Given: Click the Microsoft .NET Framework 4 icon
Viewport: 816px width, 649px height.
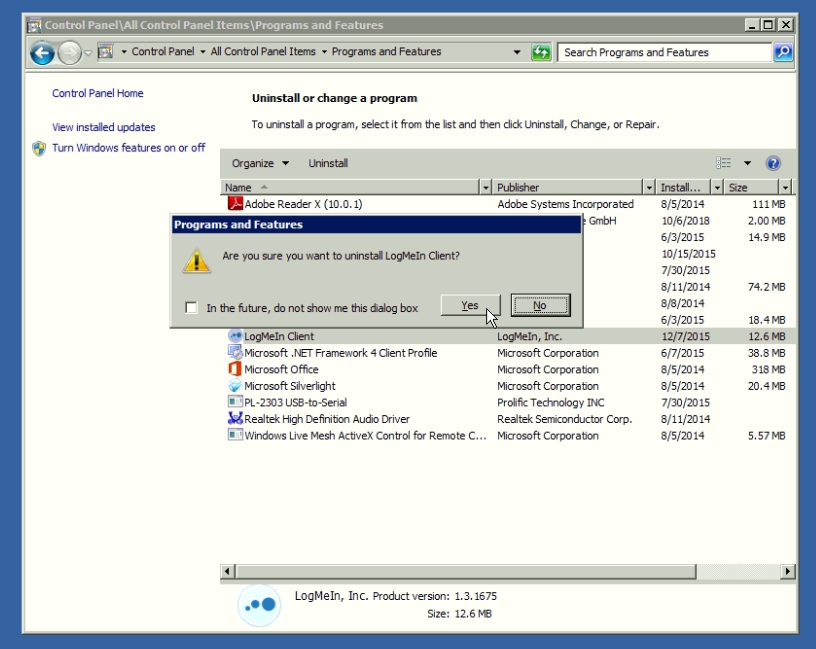Looking at the screenshot, I should (235, 352).
